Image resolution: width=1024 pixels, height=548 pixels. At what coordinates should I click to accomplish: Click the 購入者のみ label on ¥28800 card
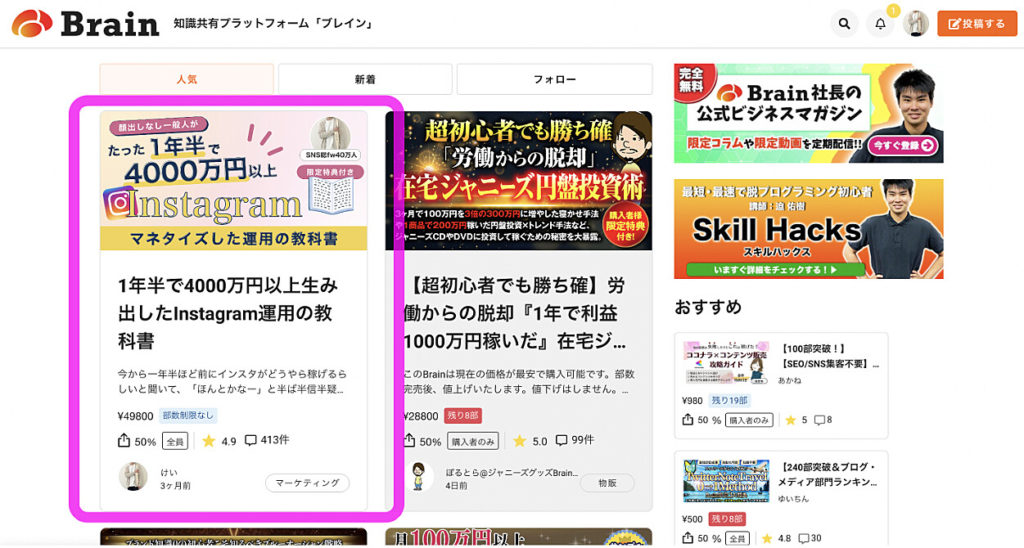[x=473, y=442]
